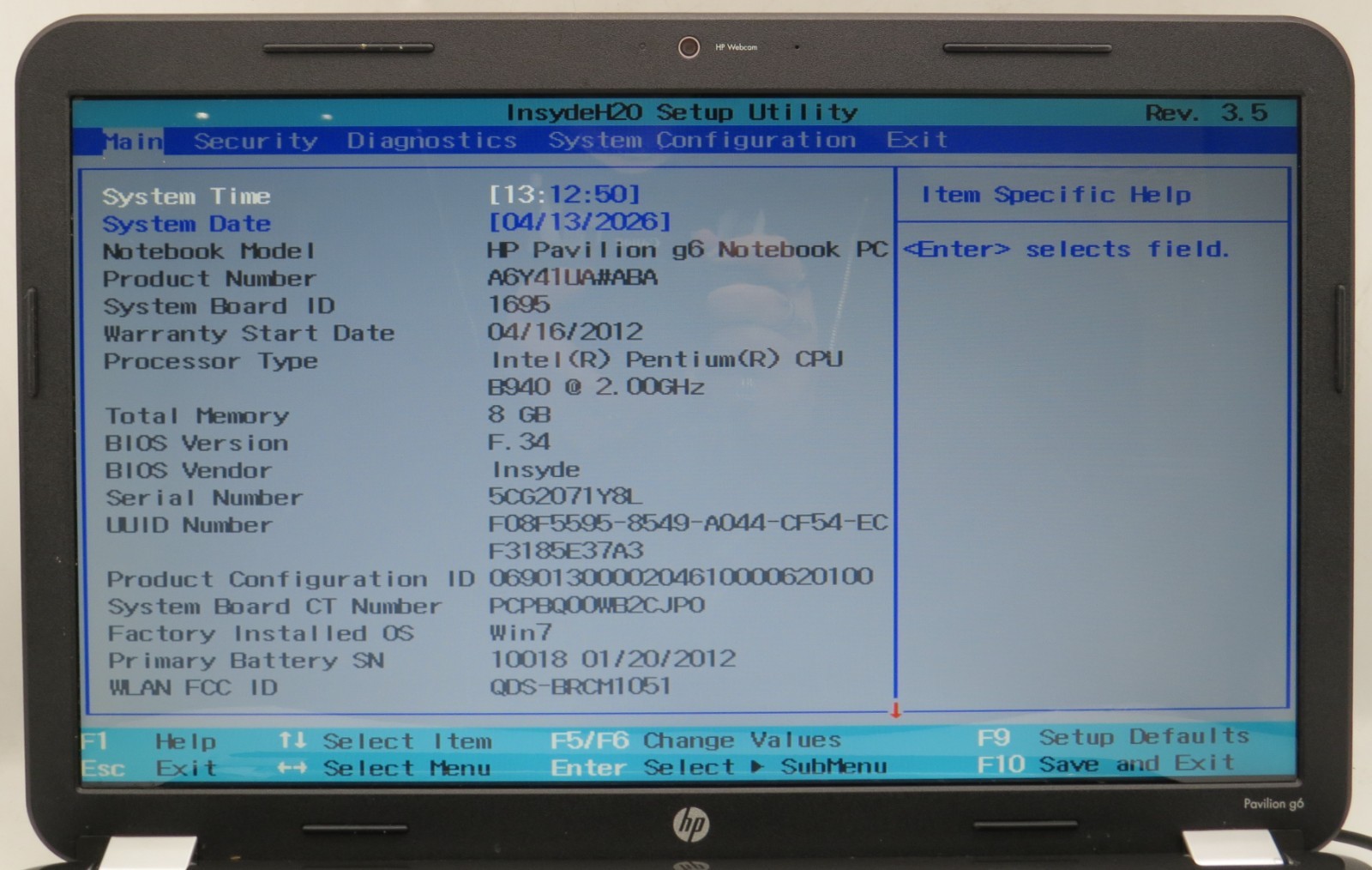
Task: Click the Warranty Start Date label
Action: click(249, 333)
